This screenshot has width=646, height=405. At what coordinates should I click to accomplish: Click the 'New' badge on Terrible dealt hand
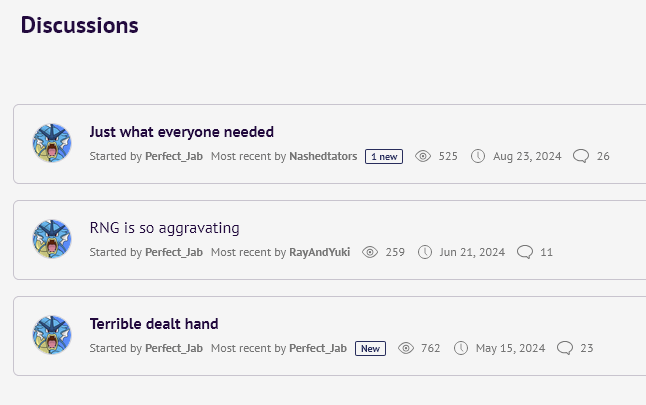pos(370,349)
